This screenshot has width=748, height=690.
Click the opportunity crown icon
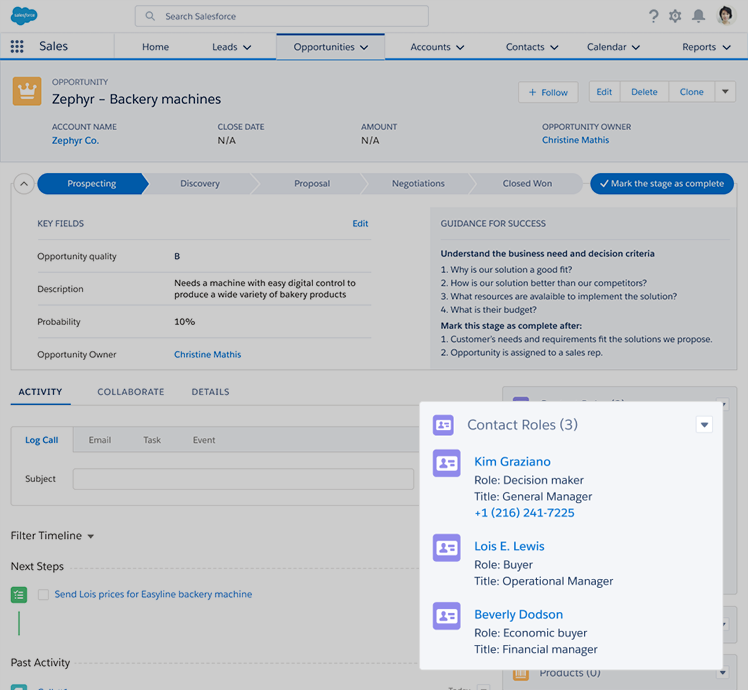pyautogui.click(x=26, y=91)
